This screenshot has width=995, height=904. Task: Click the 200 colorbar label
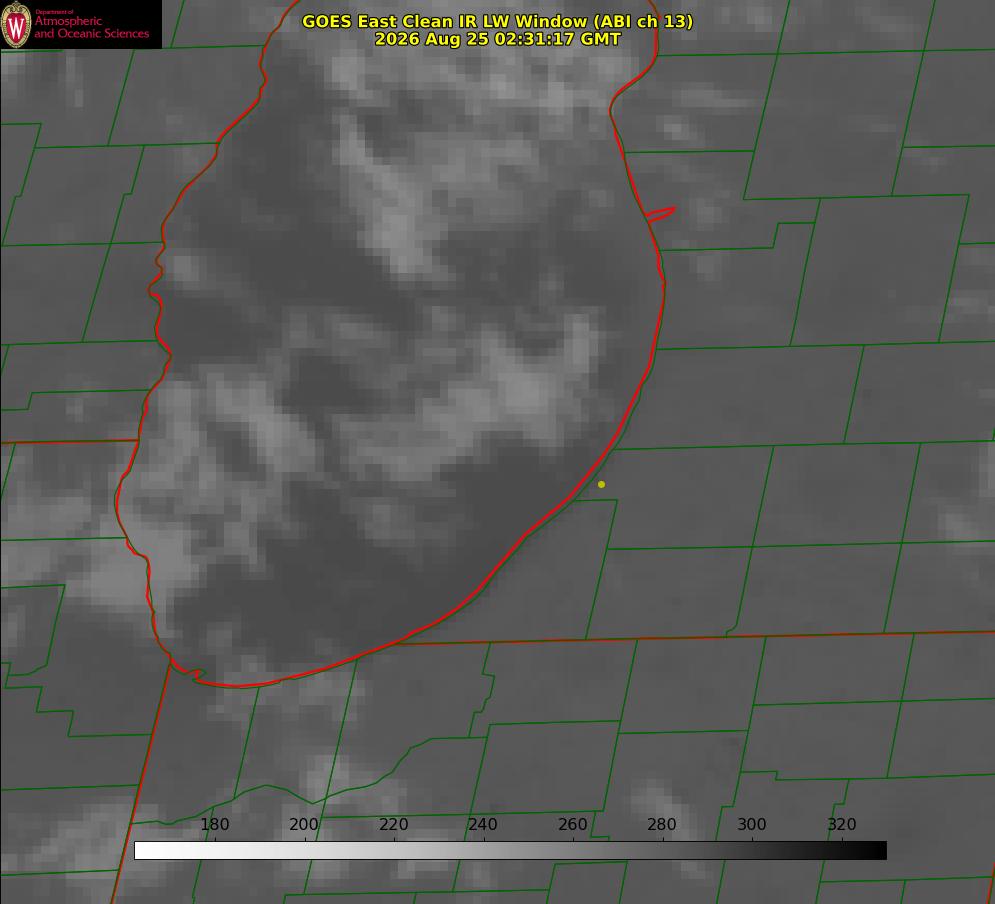tap(304, 824)
